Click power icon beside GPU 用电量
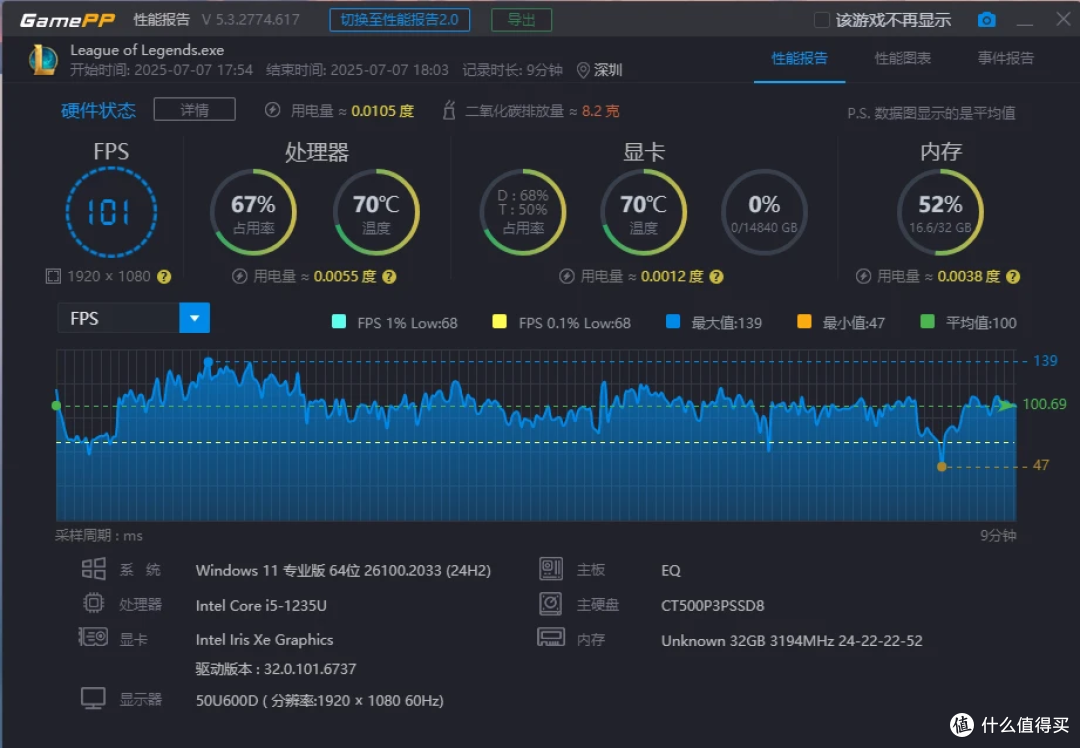The image size is (1080, 748). pos(567,276)
